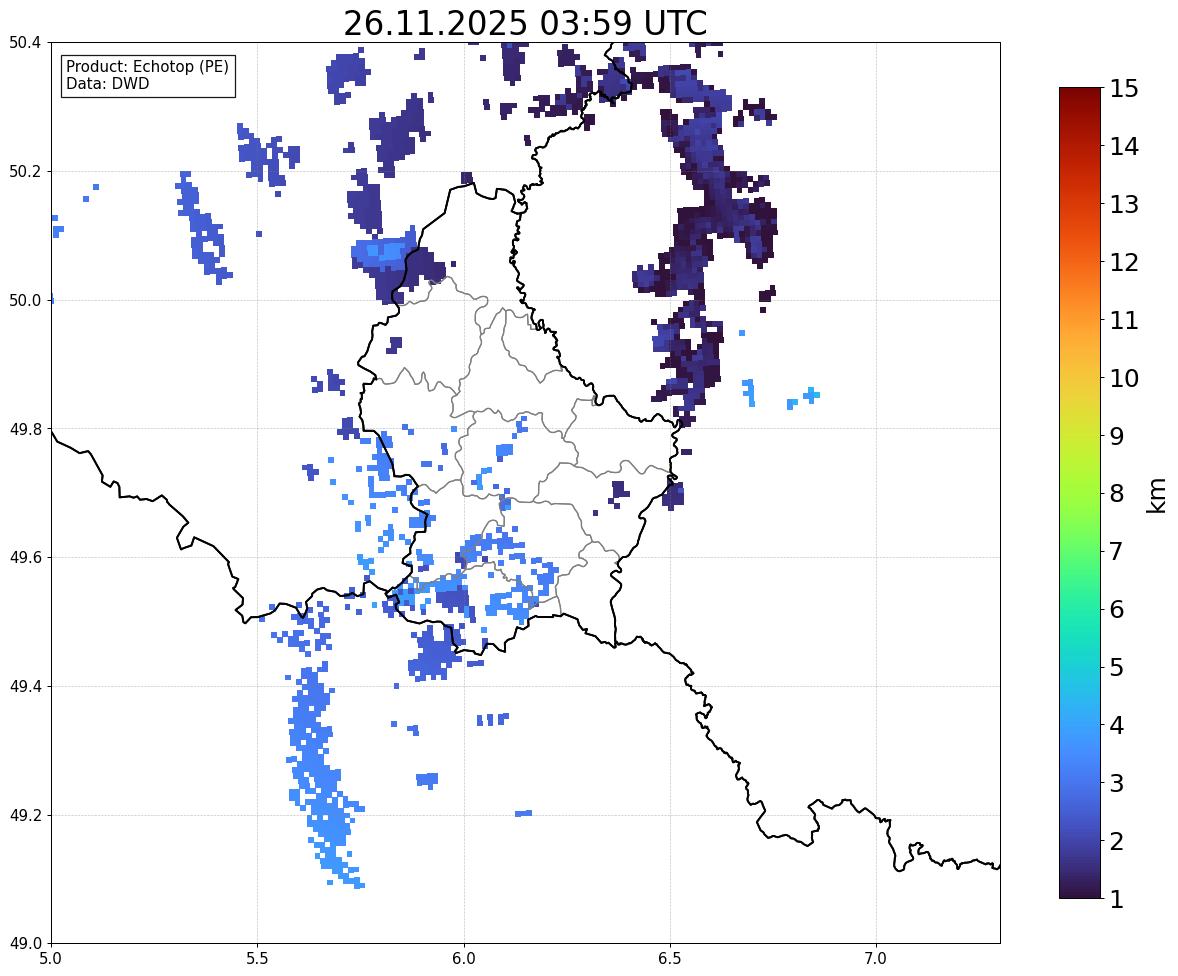Click the colorbar label 15
Viewport: 1178px width, 976px height.
pyautogui.click(x=1124, y=89)
